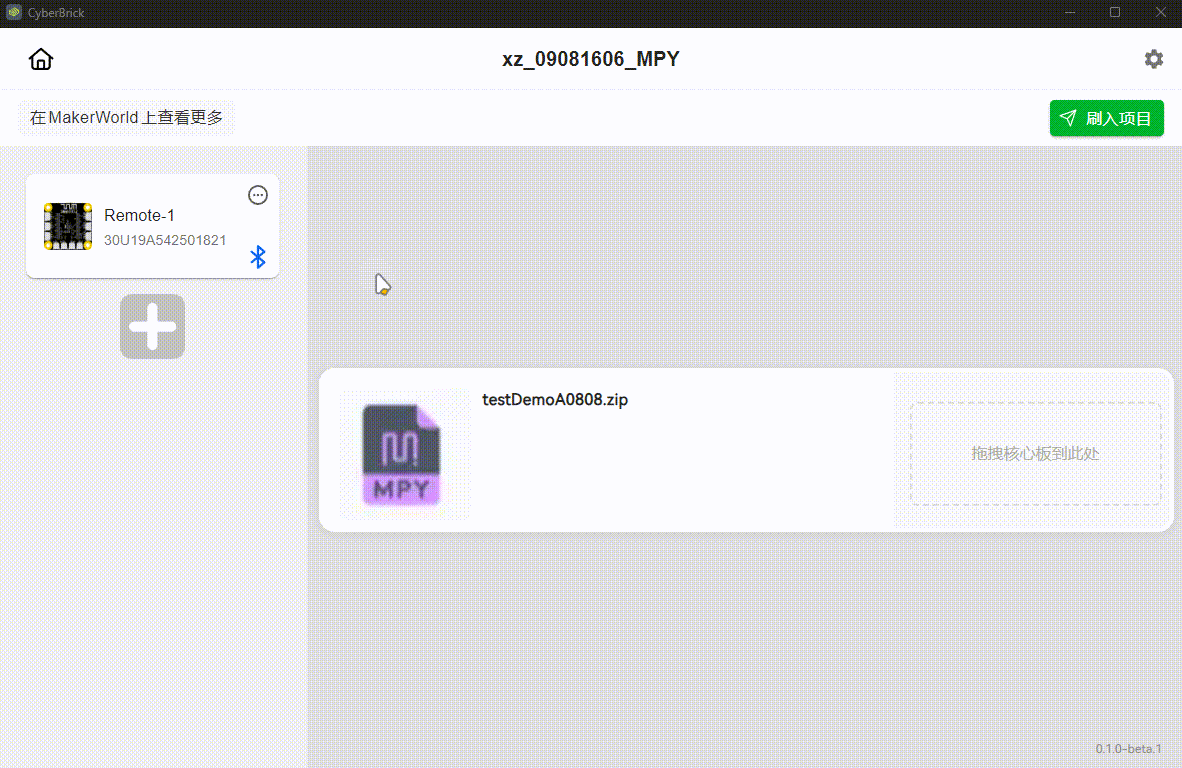Screen dimensions: 1182x768
Task: Close the CyberBrick window
Action: pyautogui.click(x=1160, y=13)
